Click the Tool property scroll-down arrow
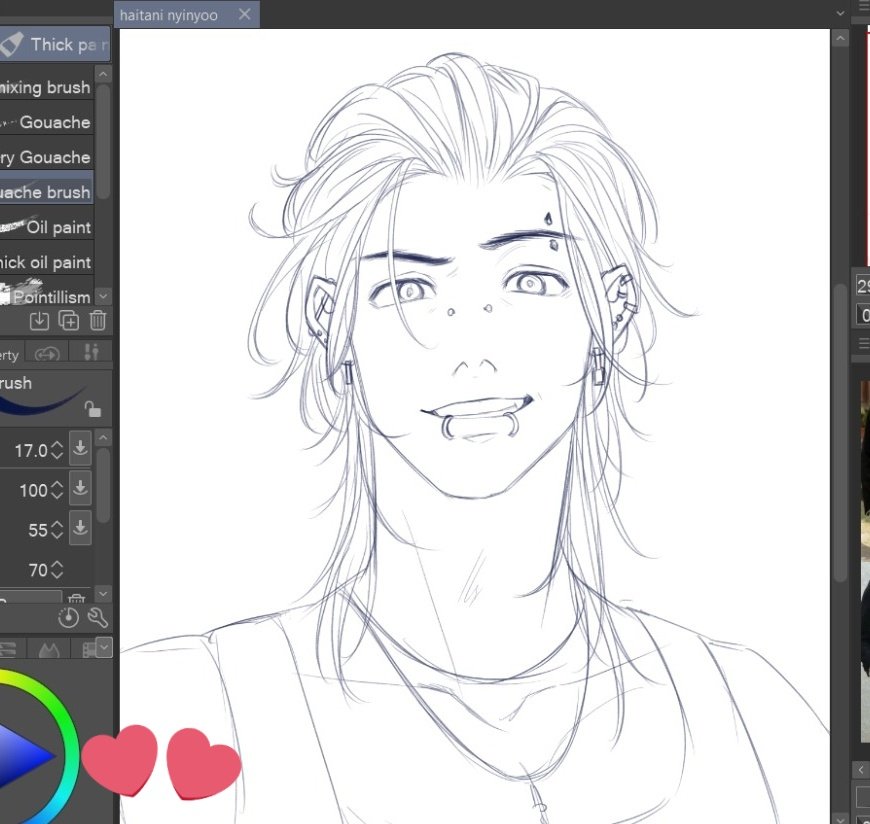Image resolution: width=870 pixels, height=824 pixels. [x=103, y=594]
